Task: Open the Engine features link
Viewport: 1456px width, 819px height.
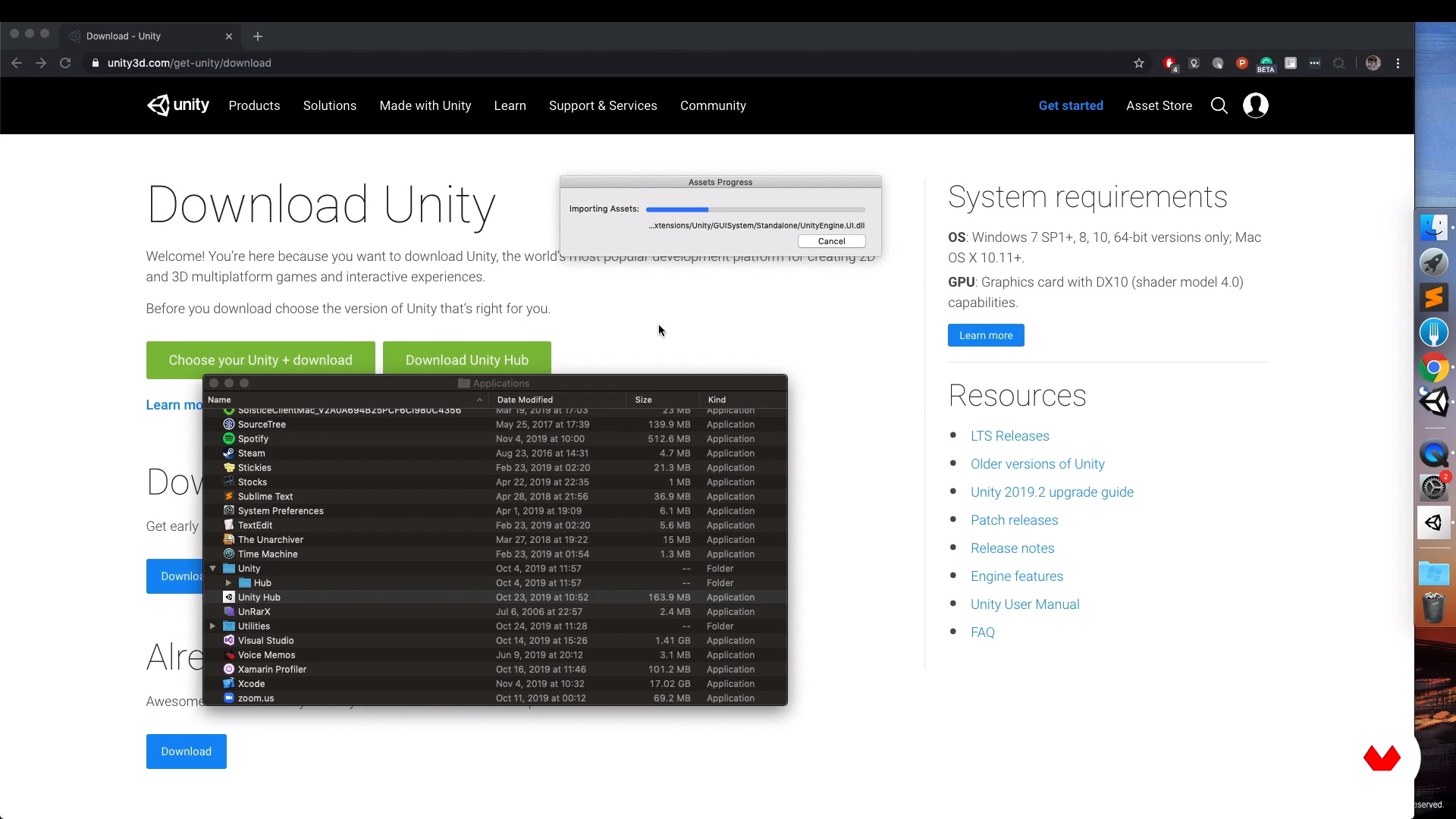Action: tap(1017, 576)
